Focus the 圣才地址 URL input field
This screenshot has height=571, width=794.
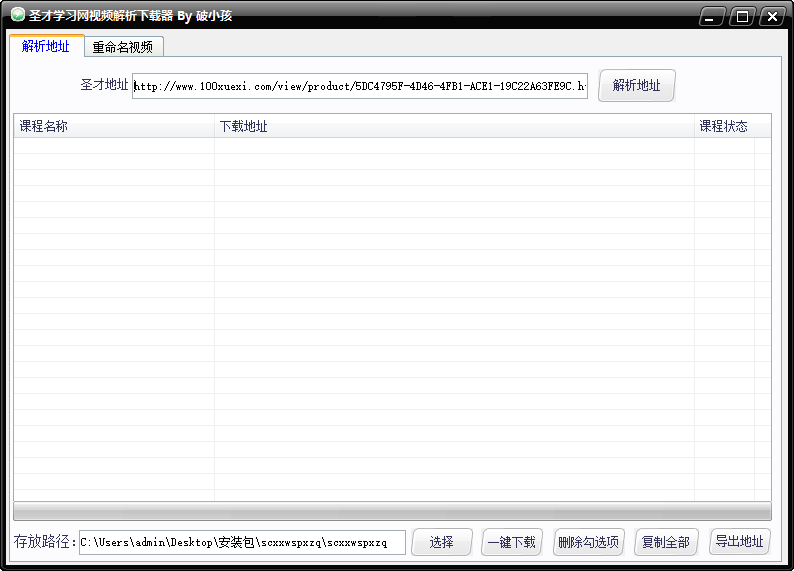click(360, 86)
